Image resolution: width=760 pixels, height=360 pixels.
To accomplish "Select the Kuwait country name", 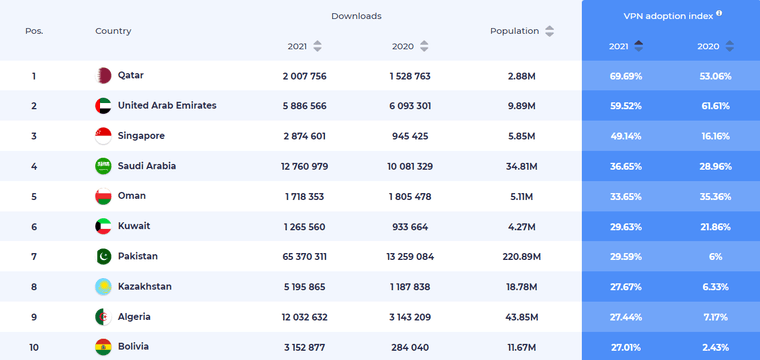I will 134,226.
